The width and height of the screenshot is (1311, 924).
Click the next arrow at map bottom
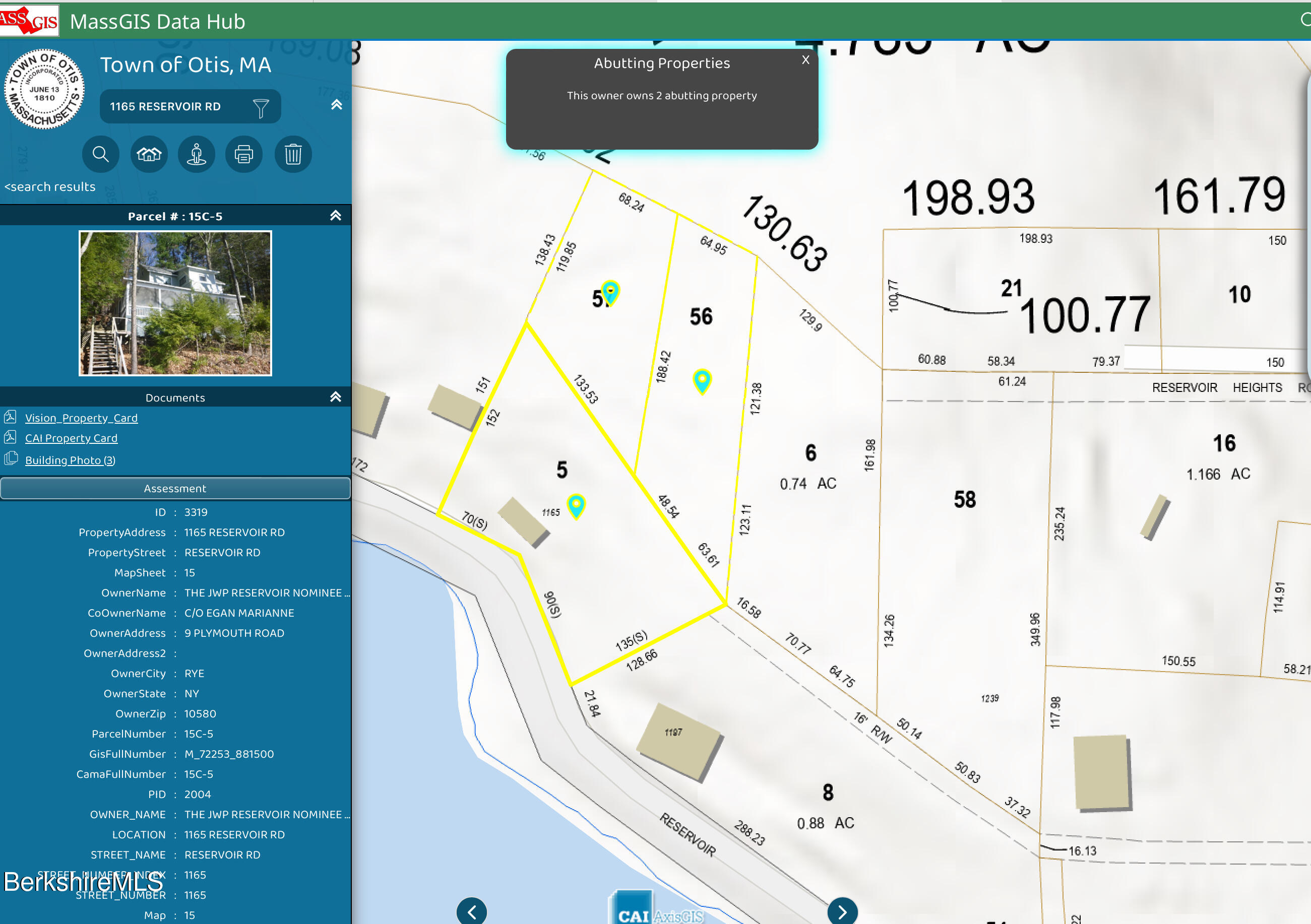point(842,911)
